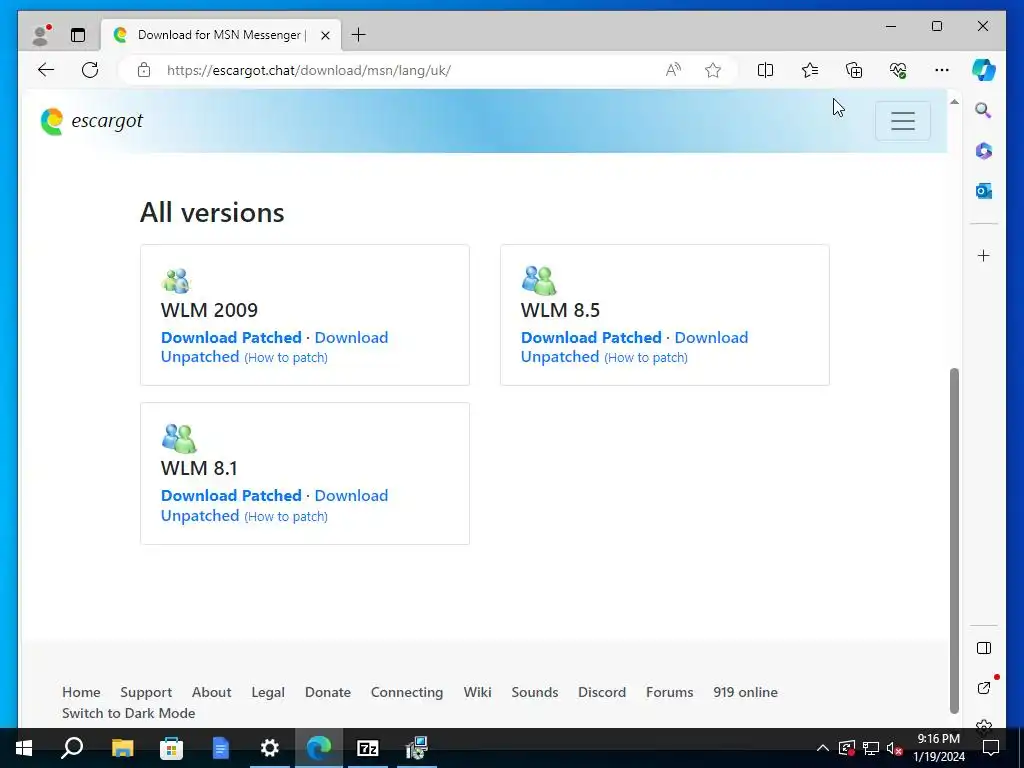
Task: Open taskbar Search
Action: 72,748
